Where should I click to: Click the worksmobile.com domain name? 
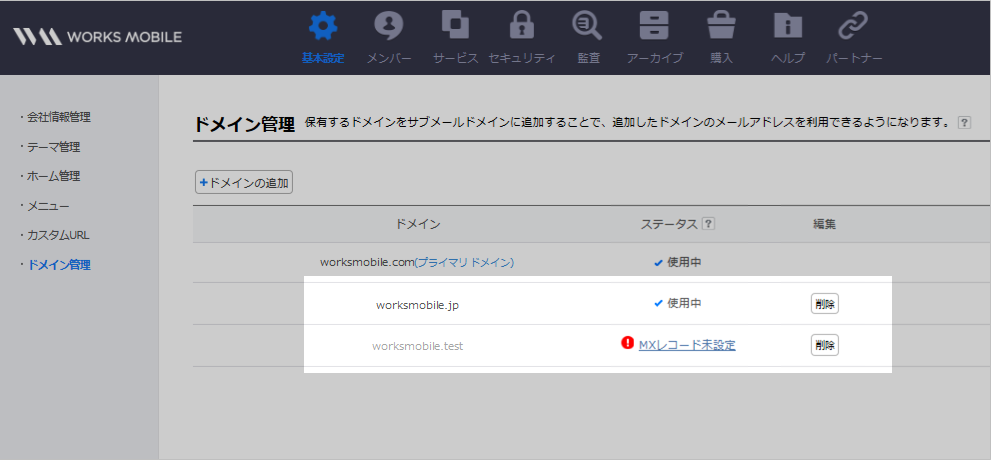367,262
